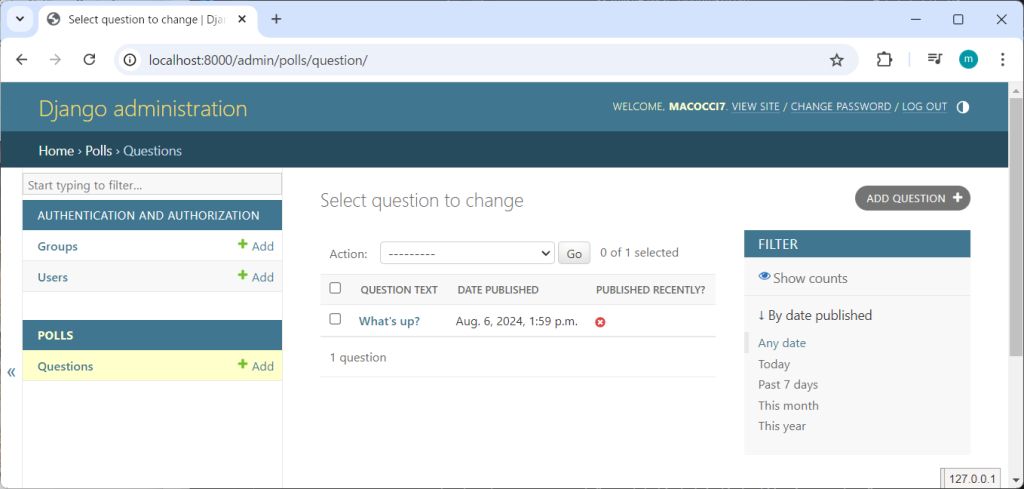Tick the select-all checkbox in the table header
The height and width of the screenshot is (489, 1024).
coord(335,289)
